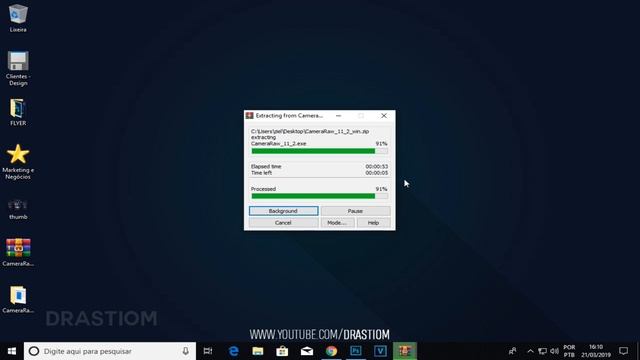Open File Explorer from taskbar
Image resolution: width=640 pixels, height=360 pixels.
point(258,351)
